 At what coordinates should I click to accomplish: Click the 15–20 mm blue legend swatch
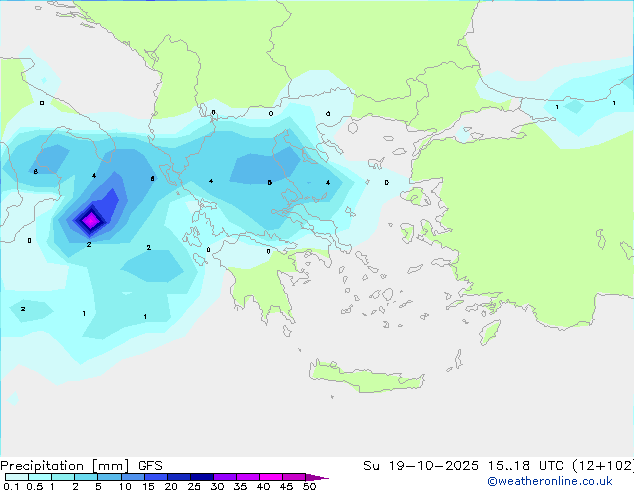pos(156,477)
